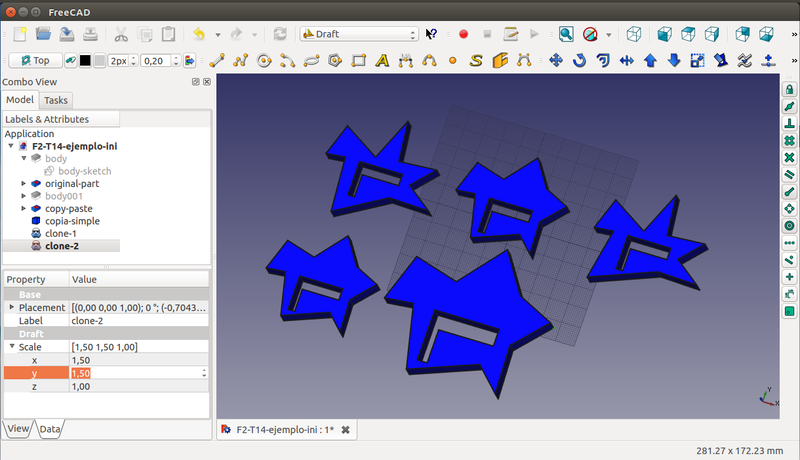Select the Draft Line tool
800x460 pixels.
(x=217, y=60)
